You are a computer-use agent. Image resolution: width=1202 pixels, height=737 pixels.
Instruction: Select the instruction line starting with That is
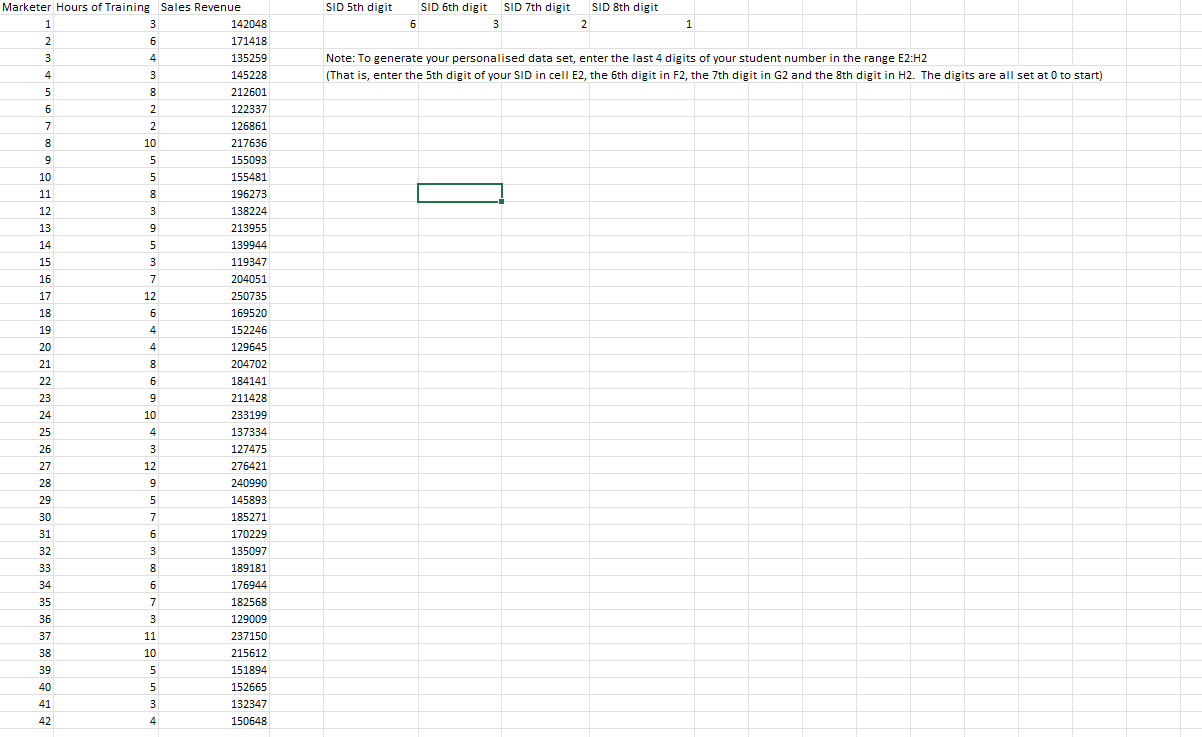point(700,74)
